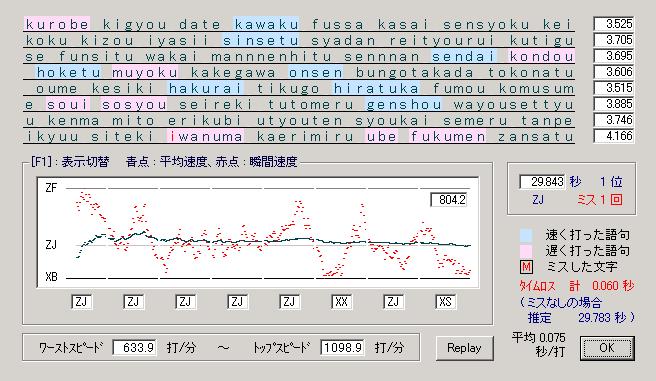Click the blue highlighted word hiratuka
Viewport: 656px width, 381px height.
(x=376, y=88)
